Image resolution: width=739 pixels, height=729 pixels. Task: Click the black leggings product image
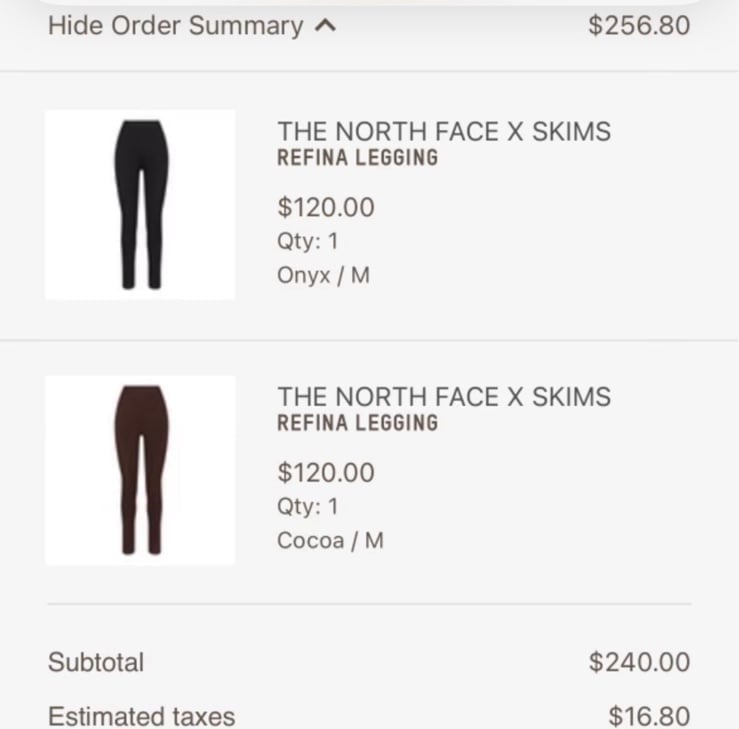[141, 205]
